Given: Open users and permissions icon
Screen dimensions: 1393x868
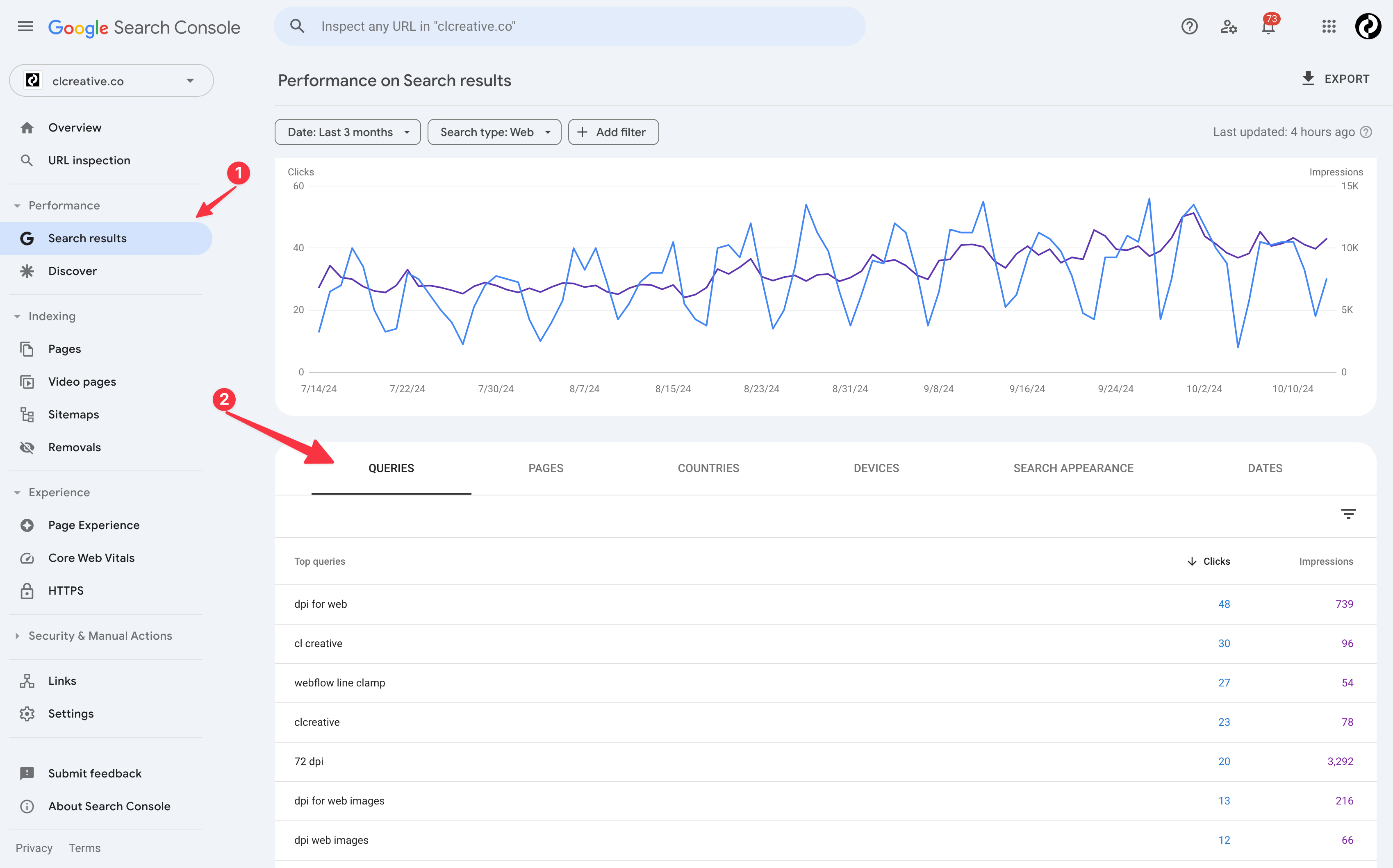Looking at the screenshot, I should pyautogui.click(x=1228, y=26).
